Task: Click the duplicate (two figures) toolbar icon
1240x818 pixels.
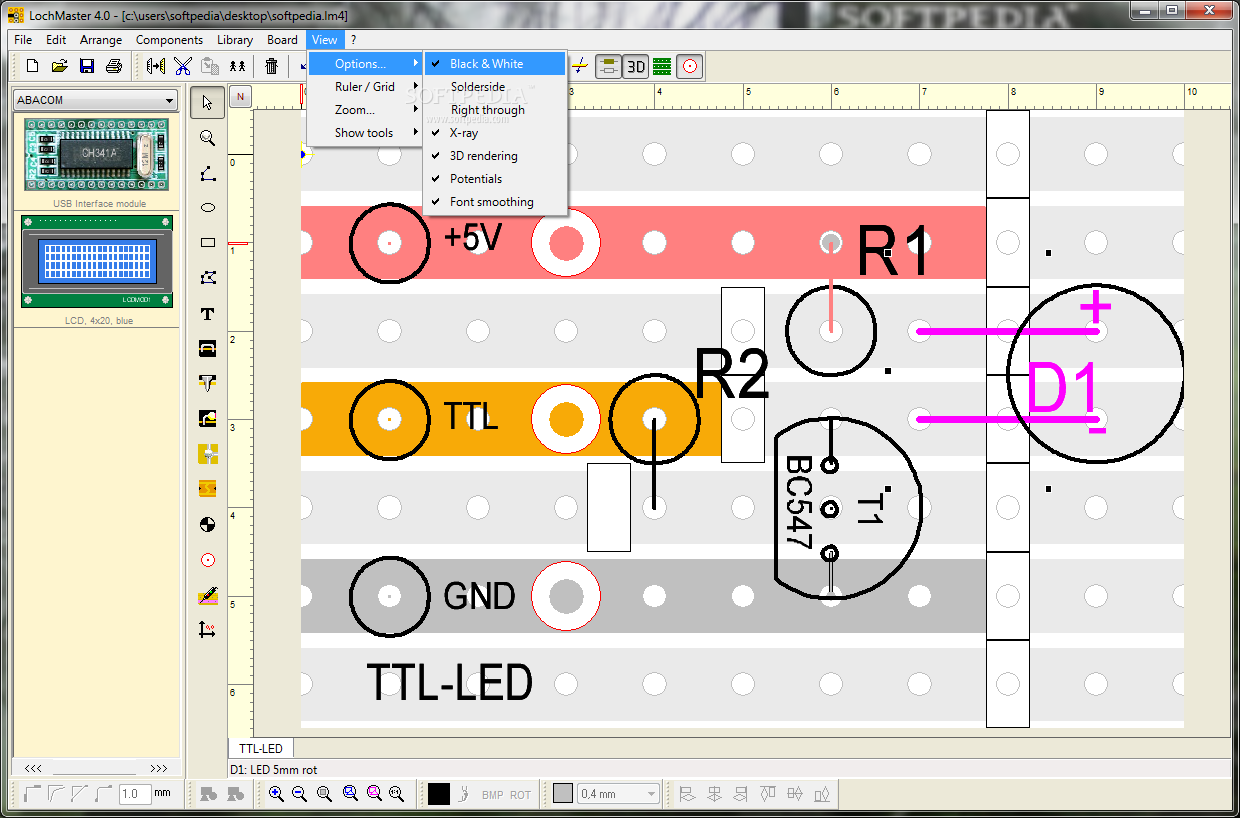Action: [x=237, y=66]
